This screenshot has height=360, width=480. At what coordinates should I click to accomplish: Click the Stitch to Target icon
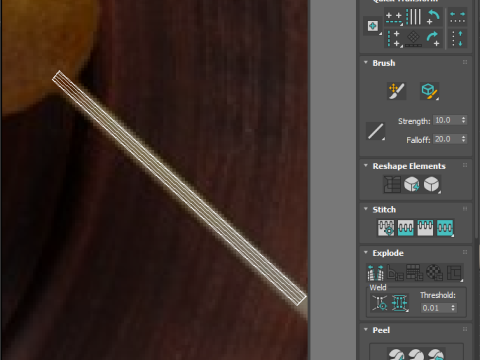click(x=386, y=228)
